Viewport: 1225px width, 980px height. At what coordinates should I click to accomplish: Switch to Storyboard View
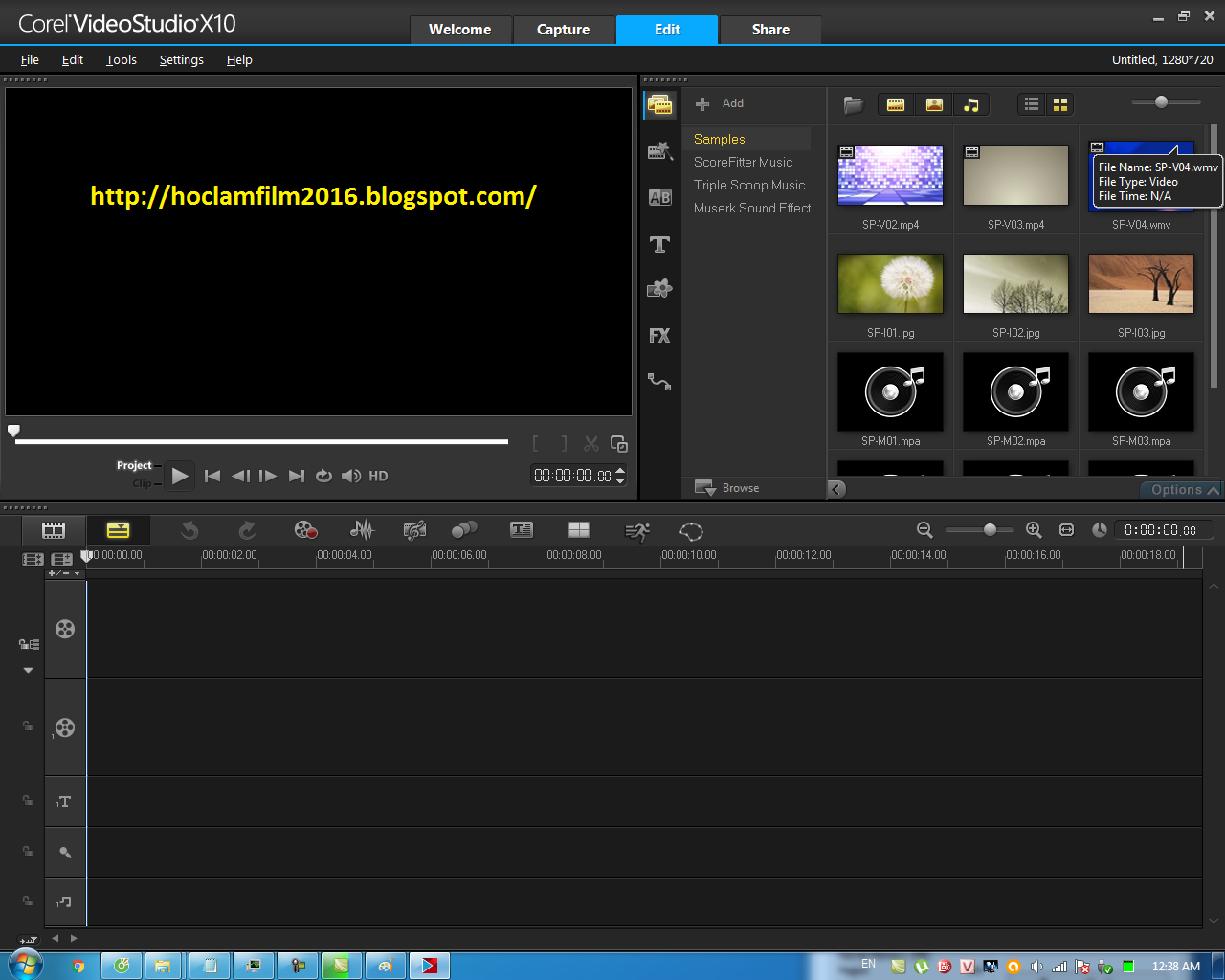(x=53, y=529)
